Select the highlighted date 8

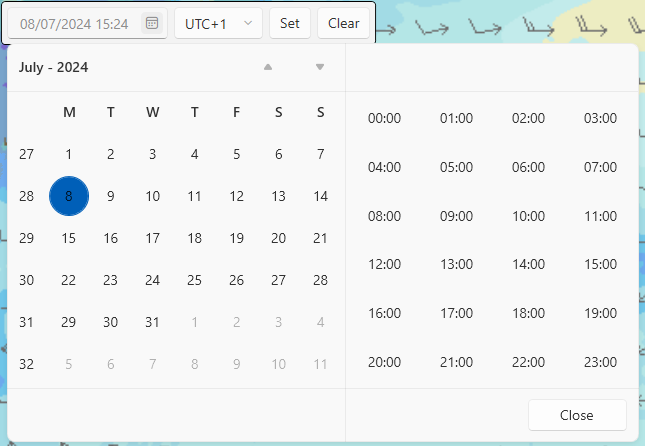coord(69,196)
